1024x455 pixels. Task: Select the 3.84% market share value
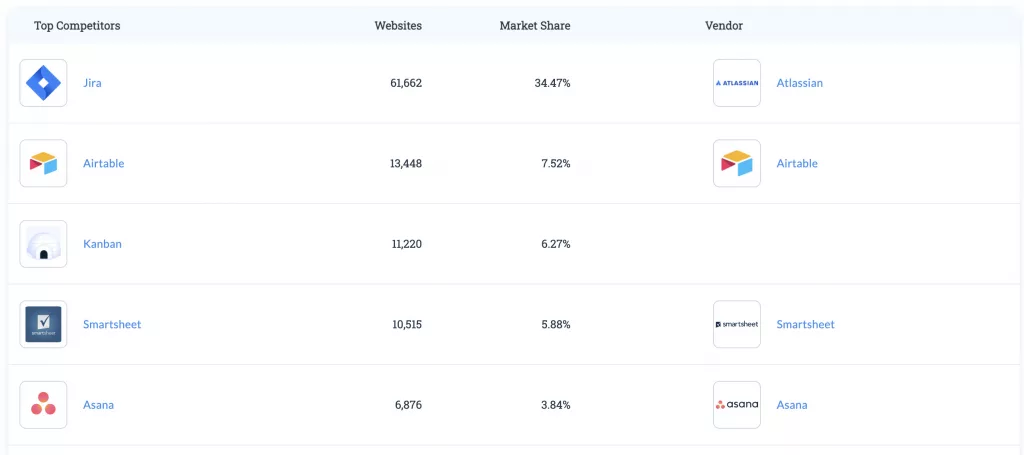coord(556,405)
